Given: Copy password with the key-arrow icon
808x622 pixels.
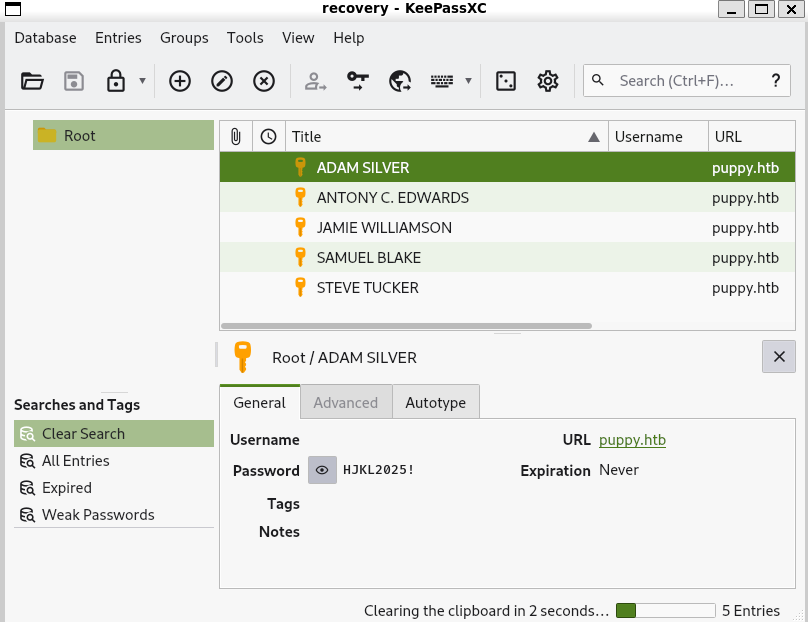Looking at the screenshot, I should [358, 81].
